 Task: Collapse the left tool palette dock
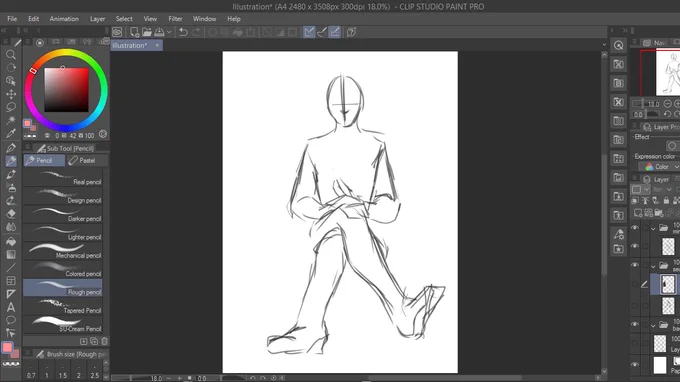tap(4, 30)
